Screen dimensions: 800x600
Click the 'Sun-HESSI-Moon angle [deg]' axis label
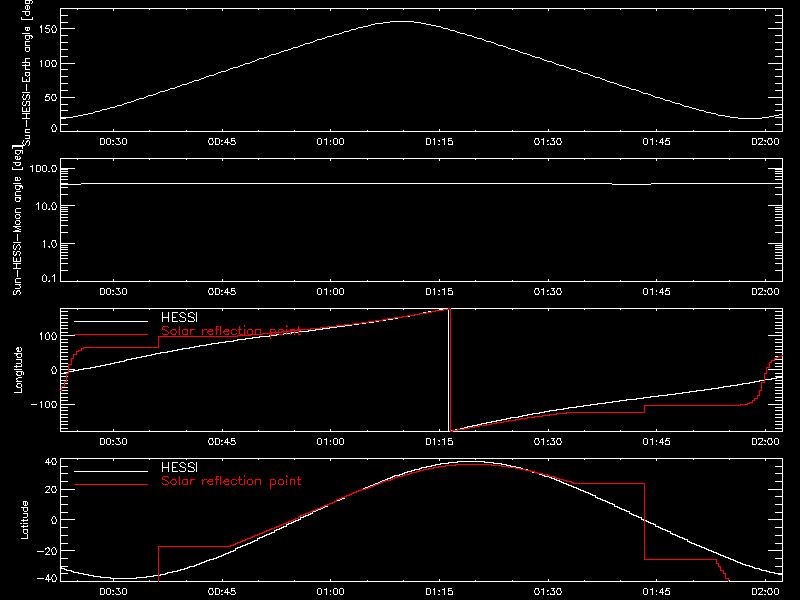[17, 220]
